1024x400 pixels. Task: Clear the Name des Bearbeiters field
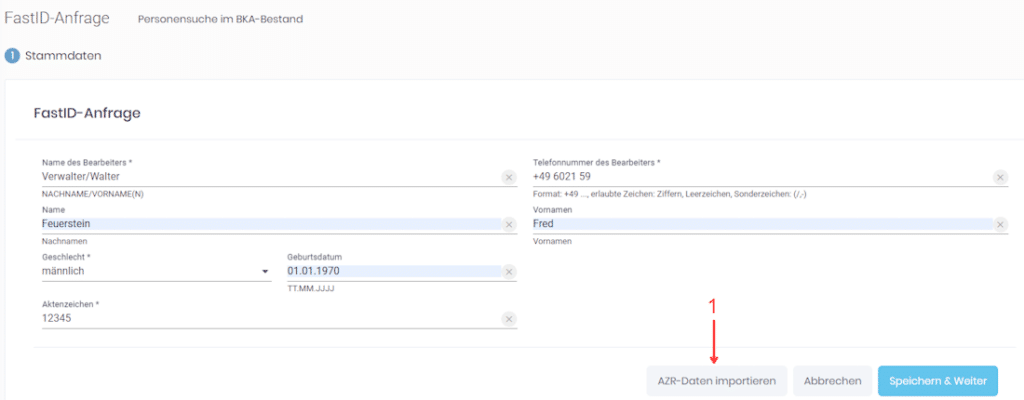508,177
